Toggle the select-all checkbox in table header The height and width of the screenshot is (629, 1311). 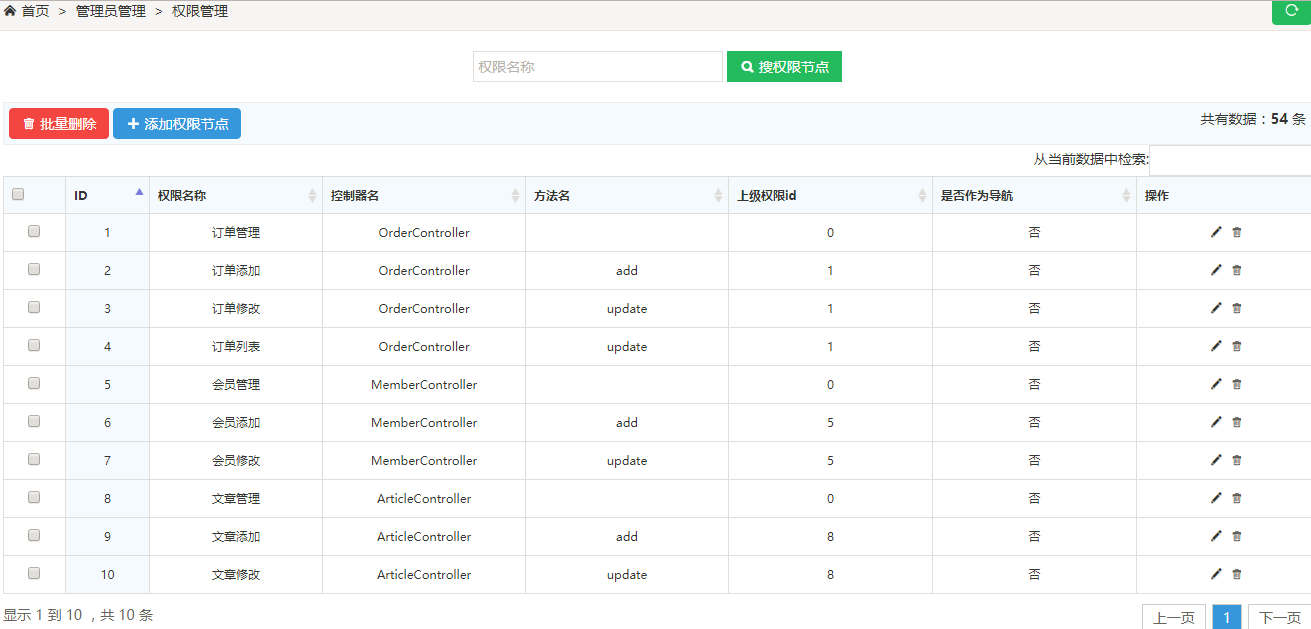[x=18, y=195]
